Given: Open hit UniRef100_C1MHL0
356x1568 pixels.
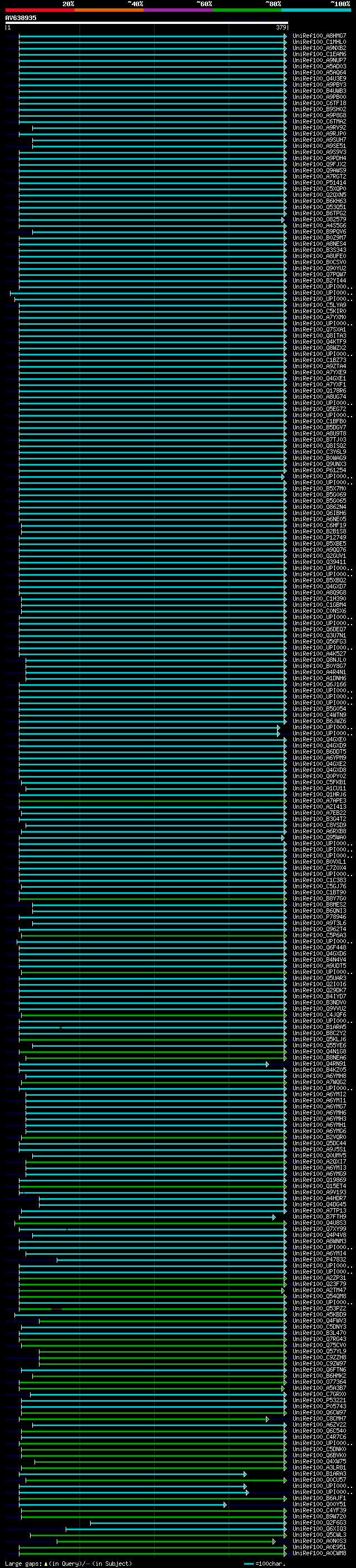Looking at the screenshot, I should coord(319,42).
